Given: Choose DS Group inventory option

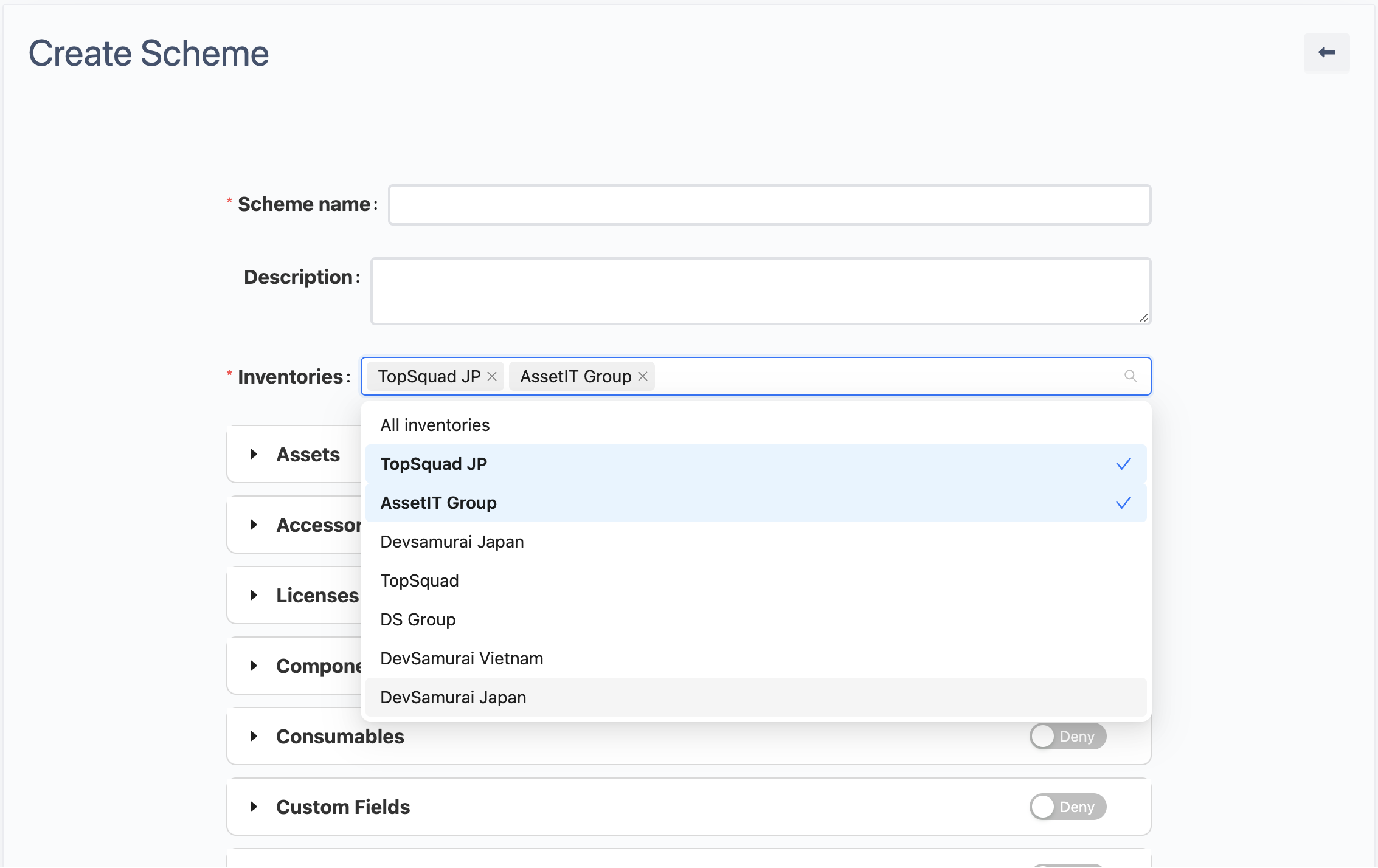Looking at the screenshot, I should tap(418, 620).
